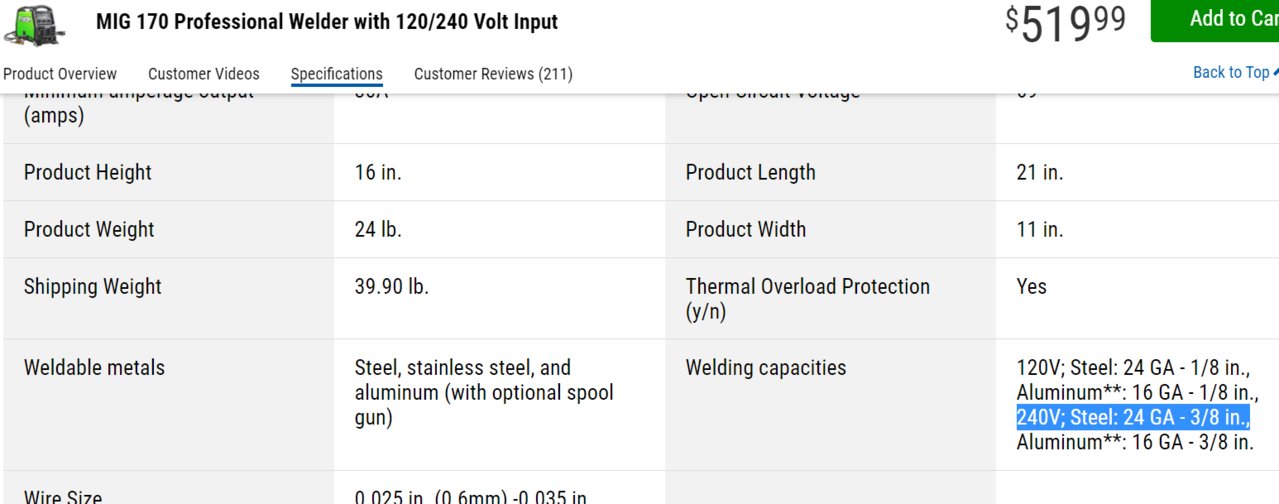Click the Product Width 11 in. value

click(1040, 229)
